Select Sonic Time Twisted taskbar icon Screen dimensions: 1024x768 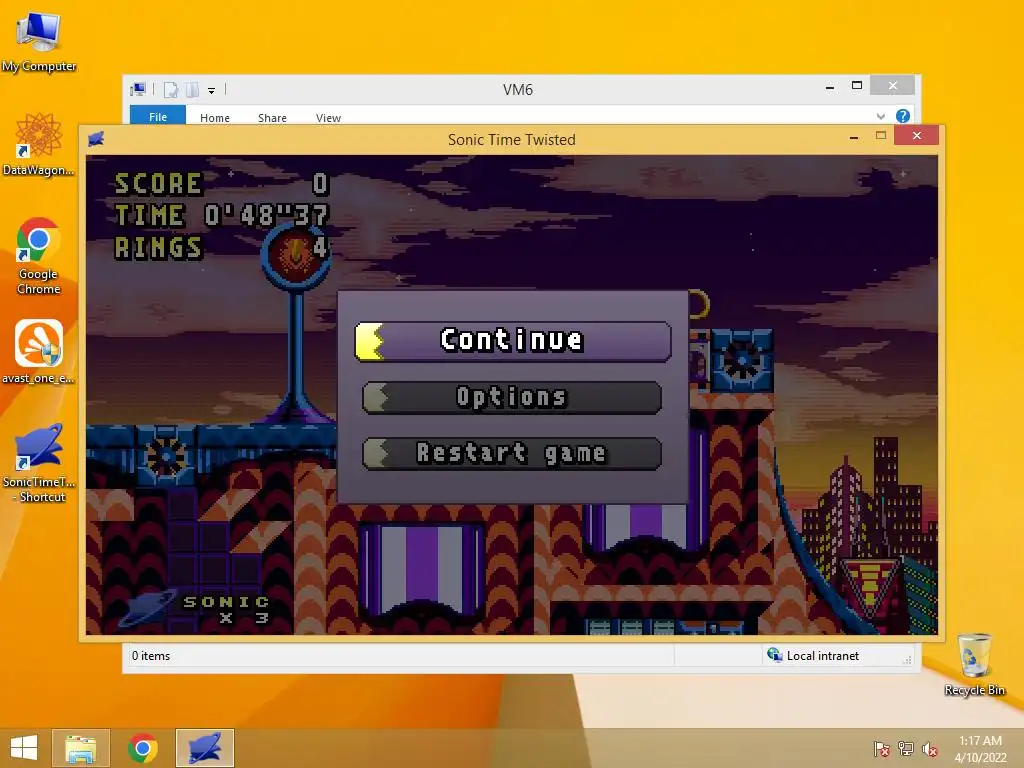[x=204, y=748]
